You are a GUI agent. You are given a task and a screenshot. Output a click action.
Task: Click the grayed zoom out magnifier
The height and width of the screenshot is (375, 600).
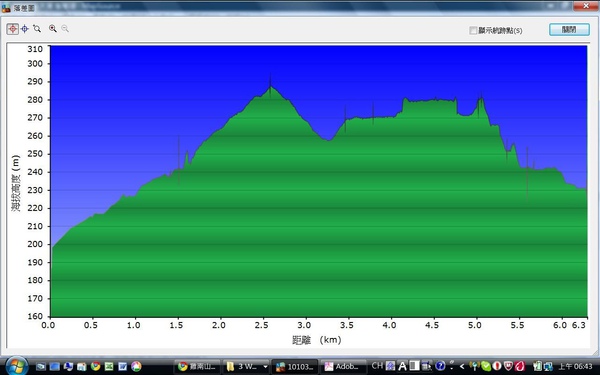tap(65, 29)
